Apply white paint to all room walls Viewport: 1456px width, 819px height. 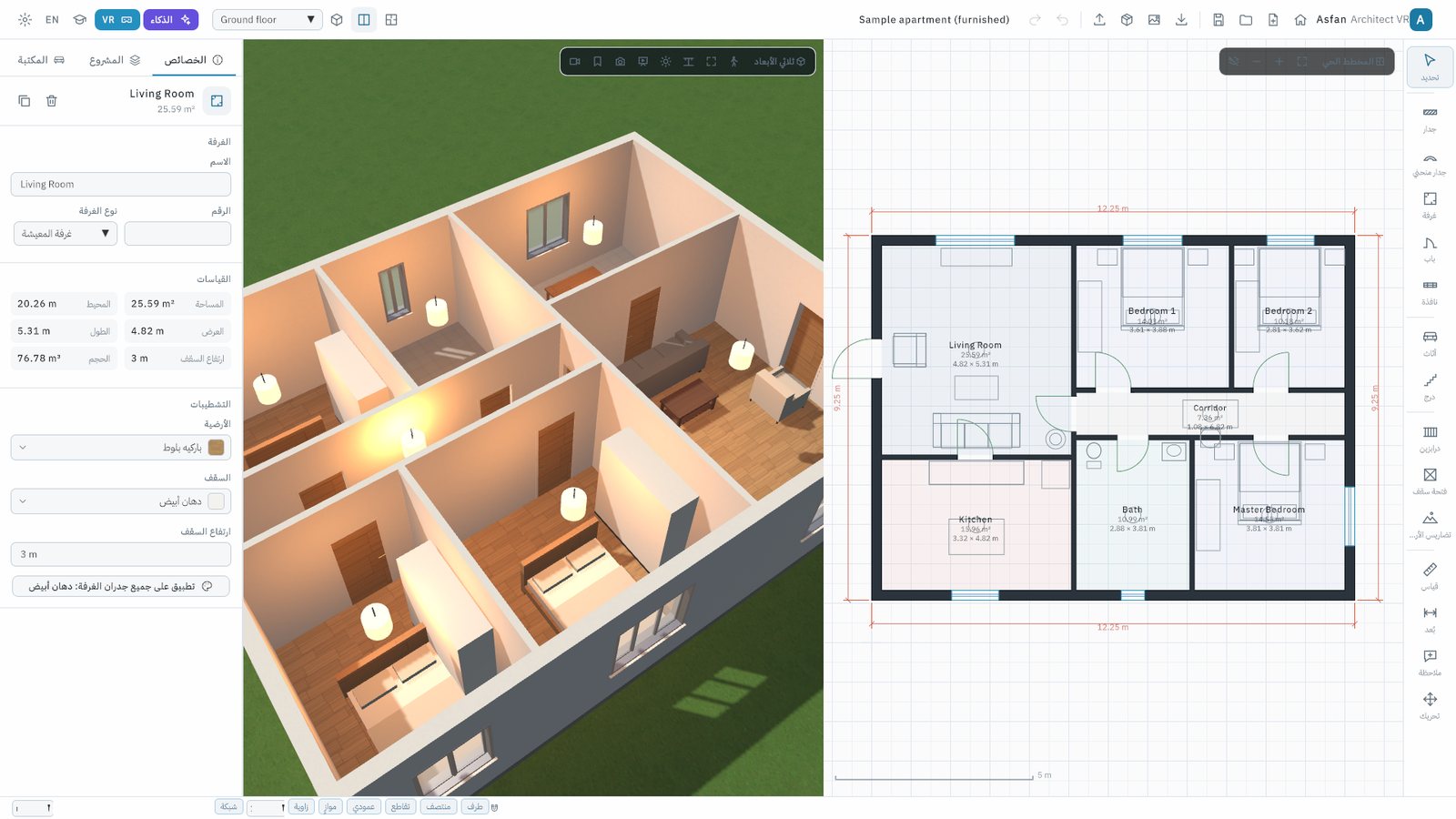point(121,587)
